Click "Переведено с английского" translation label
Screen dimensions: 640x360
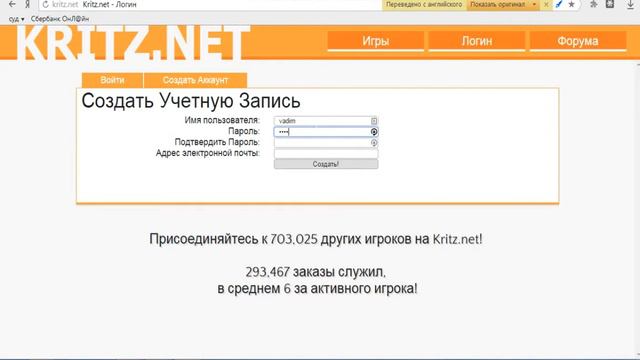[424, 4]
